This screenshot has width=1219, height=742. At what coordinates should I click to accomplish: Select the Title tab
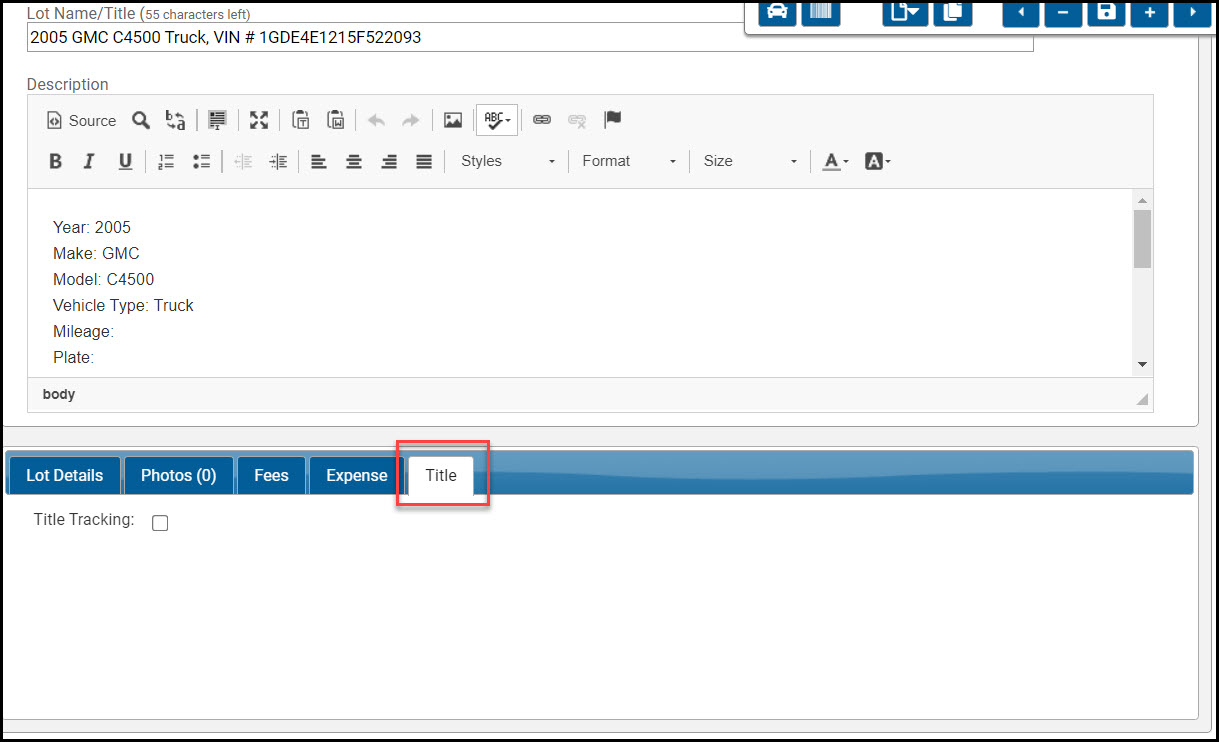coord(441,475)
